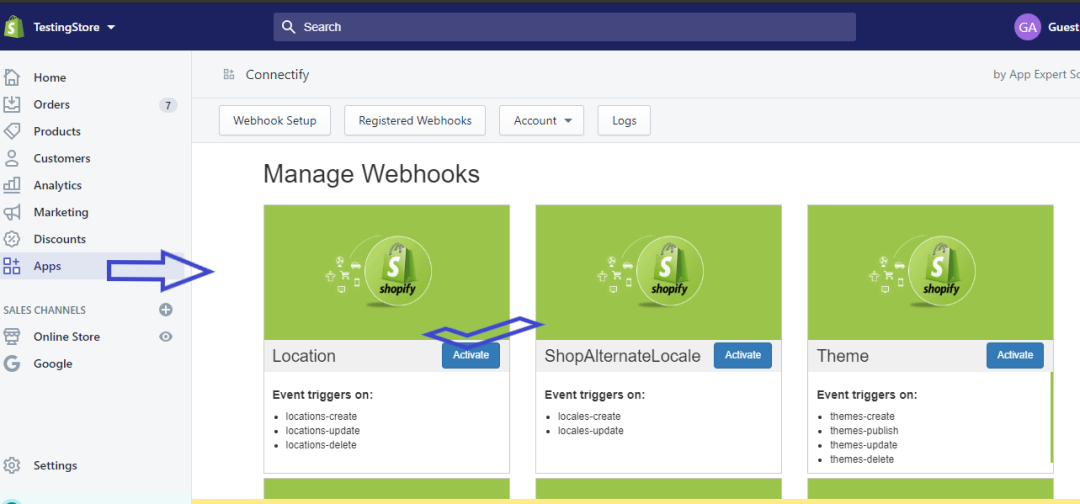Click the Analytics bar chart icon
Screen dimensions: 1080x504
12,185
